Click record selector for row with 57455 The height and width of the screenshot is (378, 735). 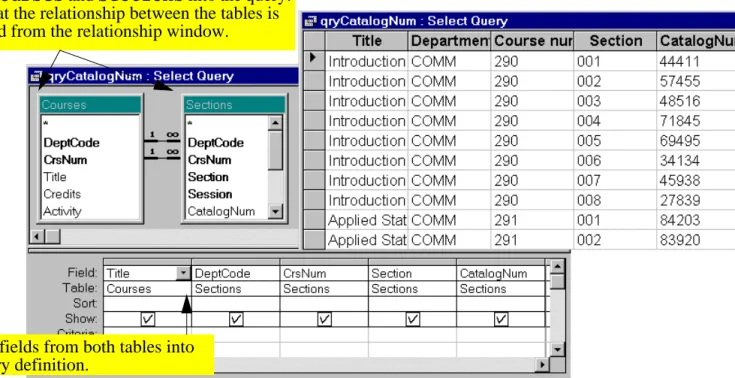tap(314, 81)
